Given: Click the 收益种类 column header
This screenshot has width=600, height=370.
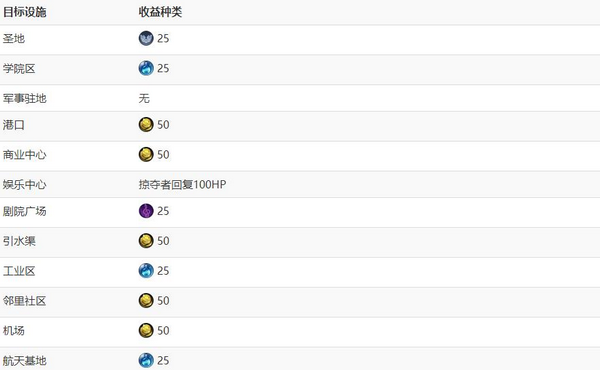Looking at the screenshot, I should click(x=160, y=12).
